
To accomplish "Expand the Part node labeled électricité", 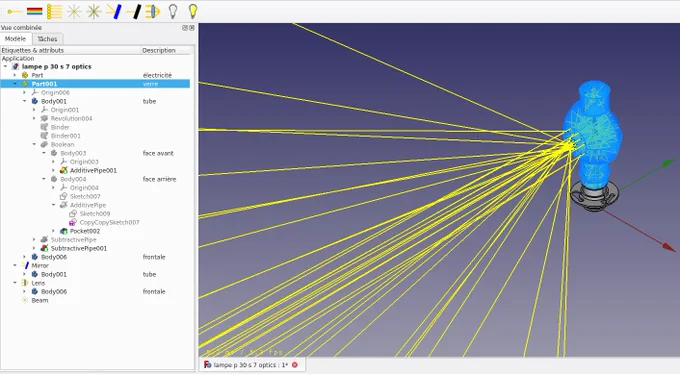I will click(x=15, y=75).
